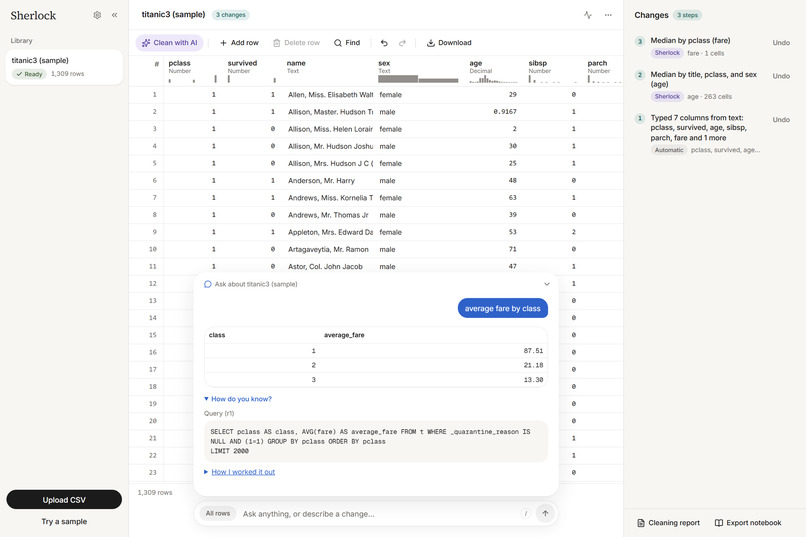This screenshot has width=806, height=537.
Task: Select the cell Allen, Miss. Elisabeth Walt
Action: [330, 95]
